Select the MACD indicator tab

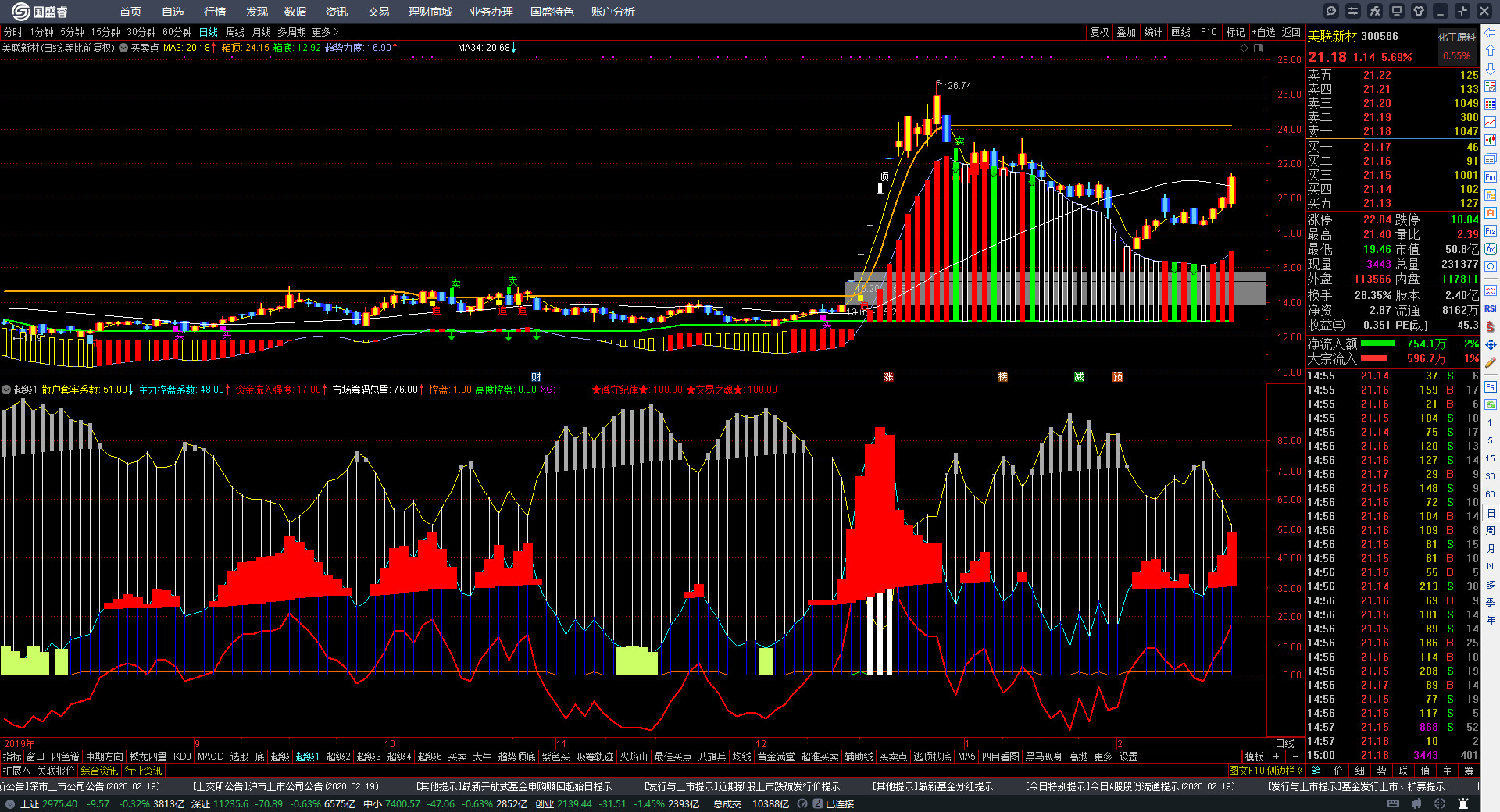click(x=210, y=757)
